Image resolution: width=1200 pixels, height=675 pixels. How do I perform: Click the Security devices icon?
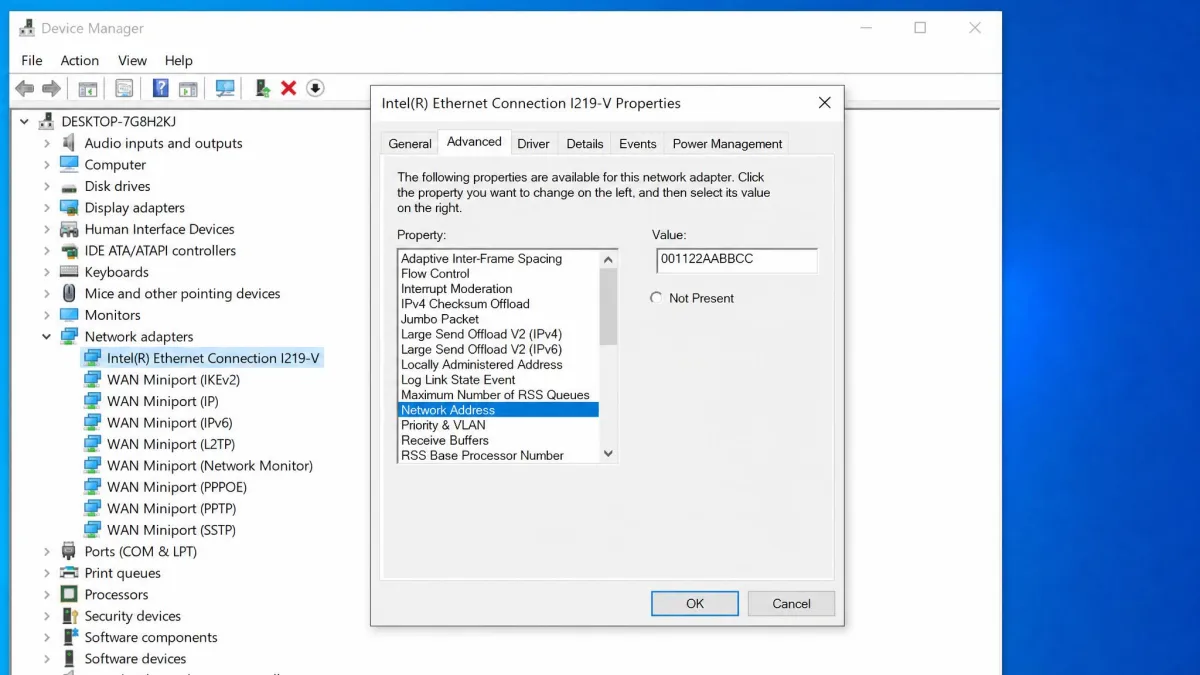69,616
